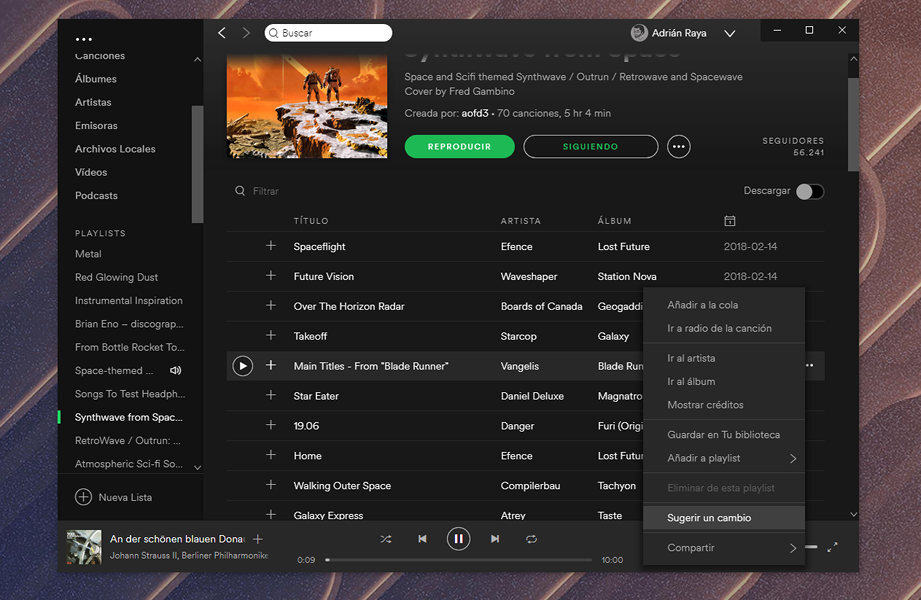Open full-screen view with the expand arrows icon
This screenshot has width=921, height=600.
[833, 548]
